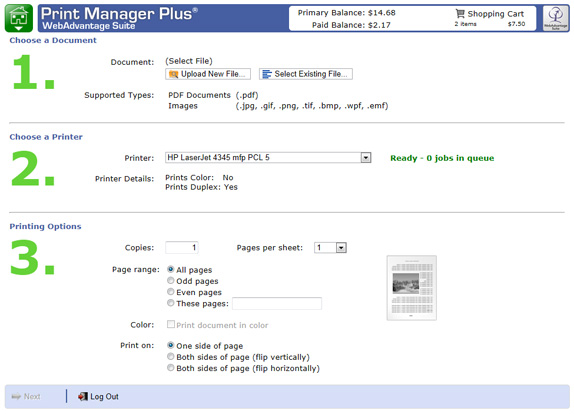Click the Choose a Printer heading
Viewport: 574px width, 414px height.
(x=46, y=137)
